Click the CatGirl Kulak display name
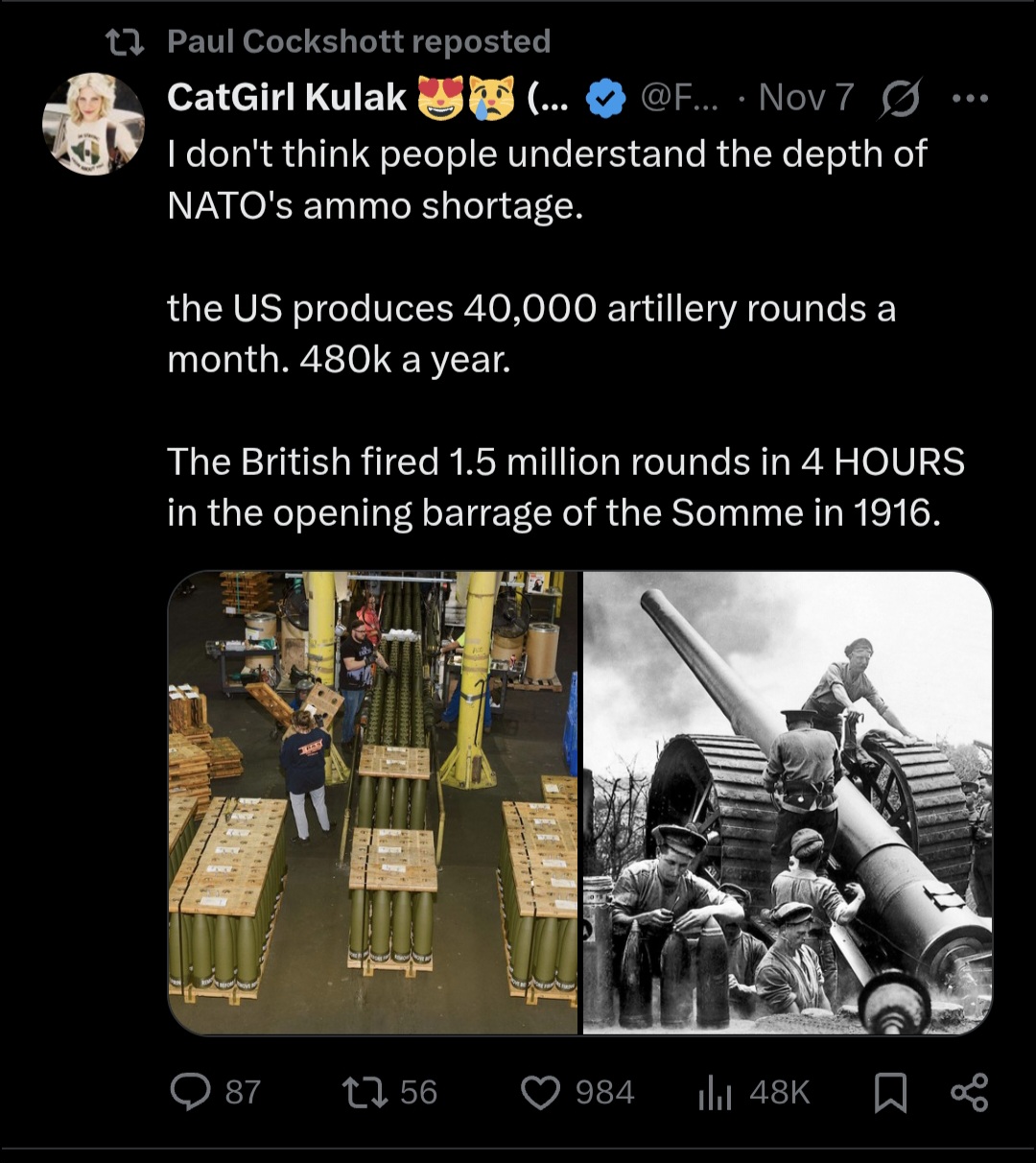The height and width of the screenshot is (1163, 1036). point(287,98)
